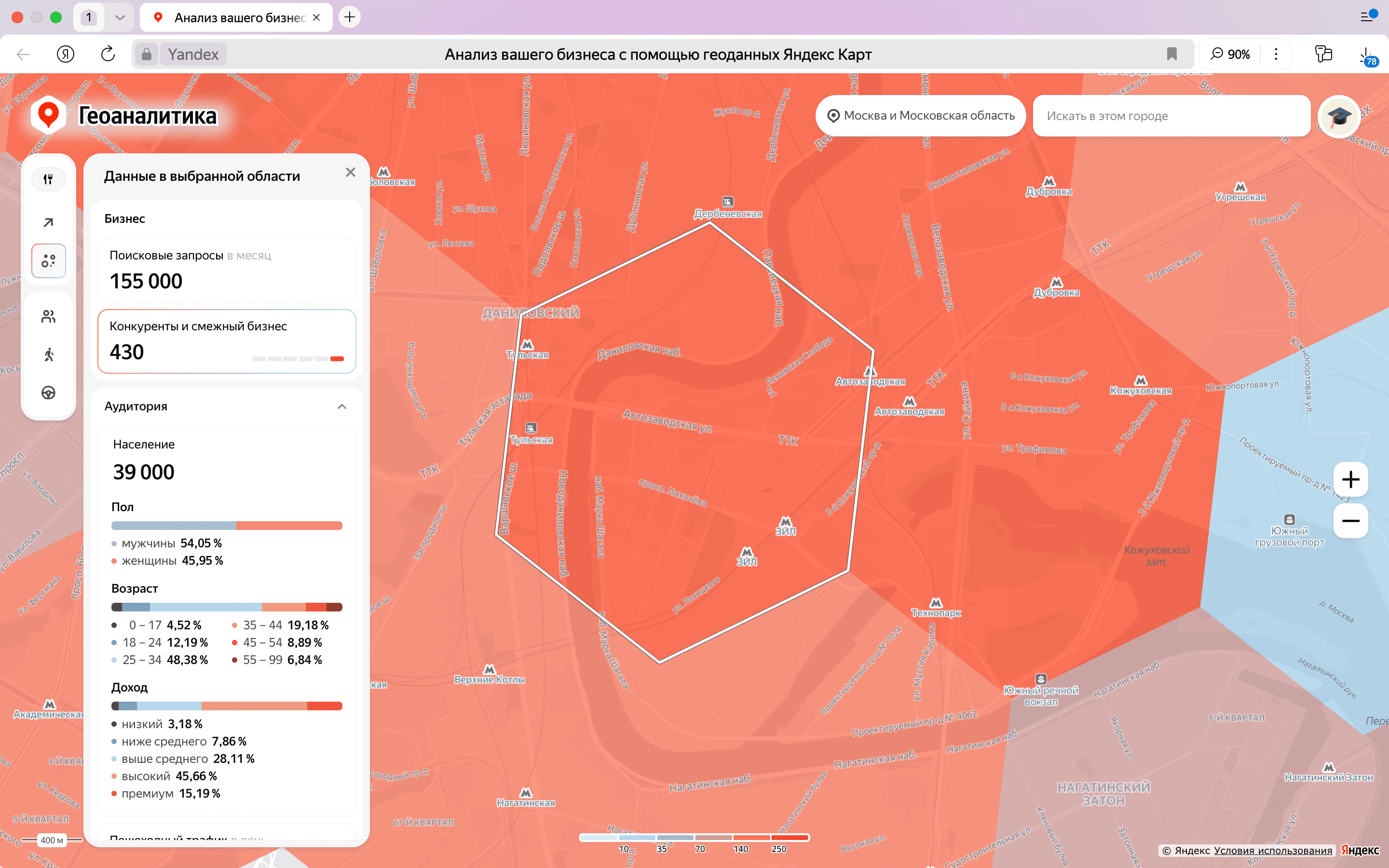The height and width of the screenshot is (868, 1389).
Task: Open the Конкуренты и смежный бизнес card
Action: point(227,341)
